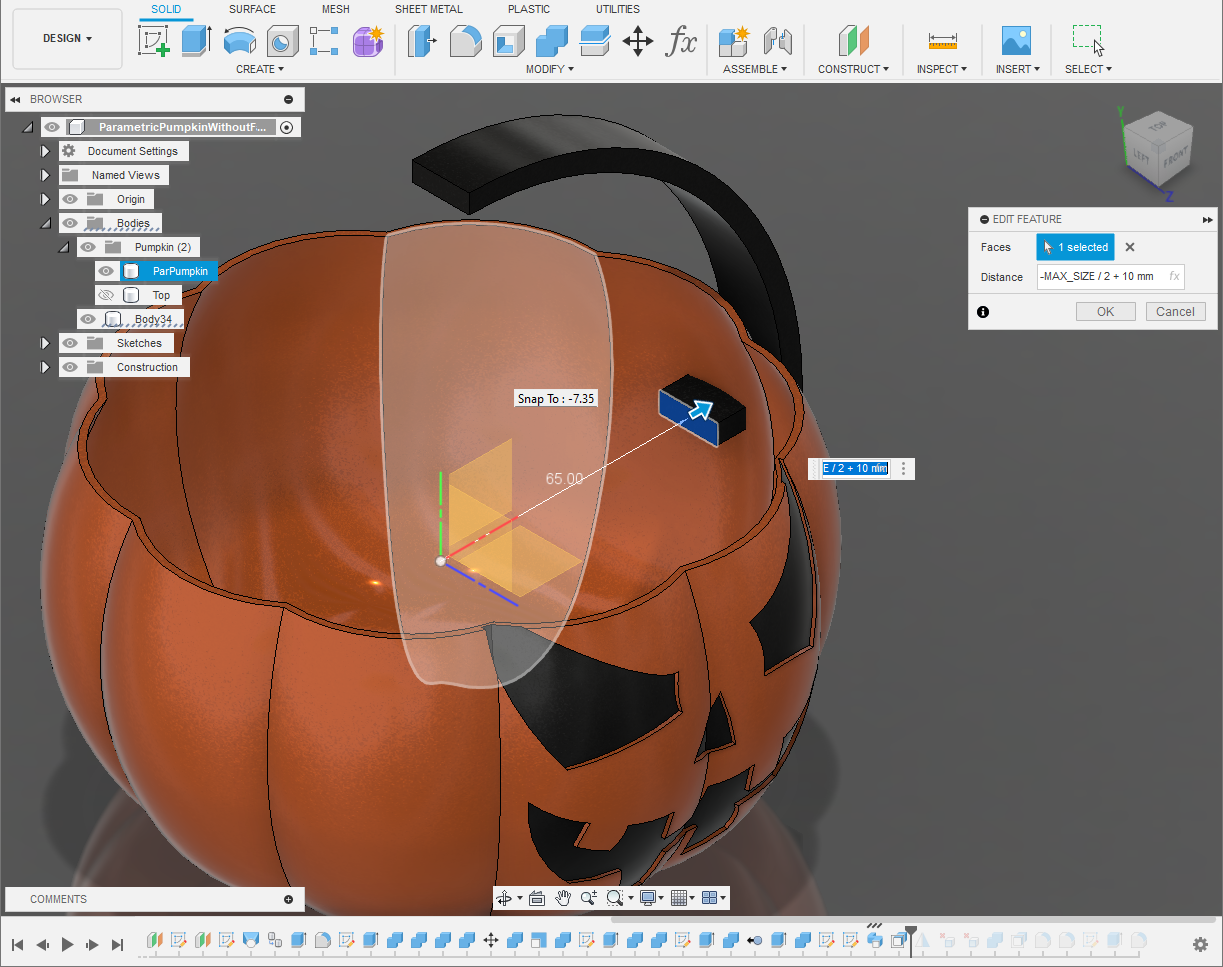Select the Revolve tool
This screenshot has height=967, width=1223.
coord(239,41)
